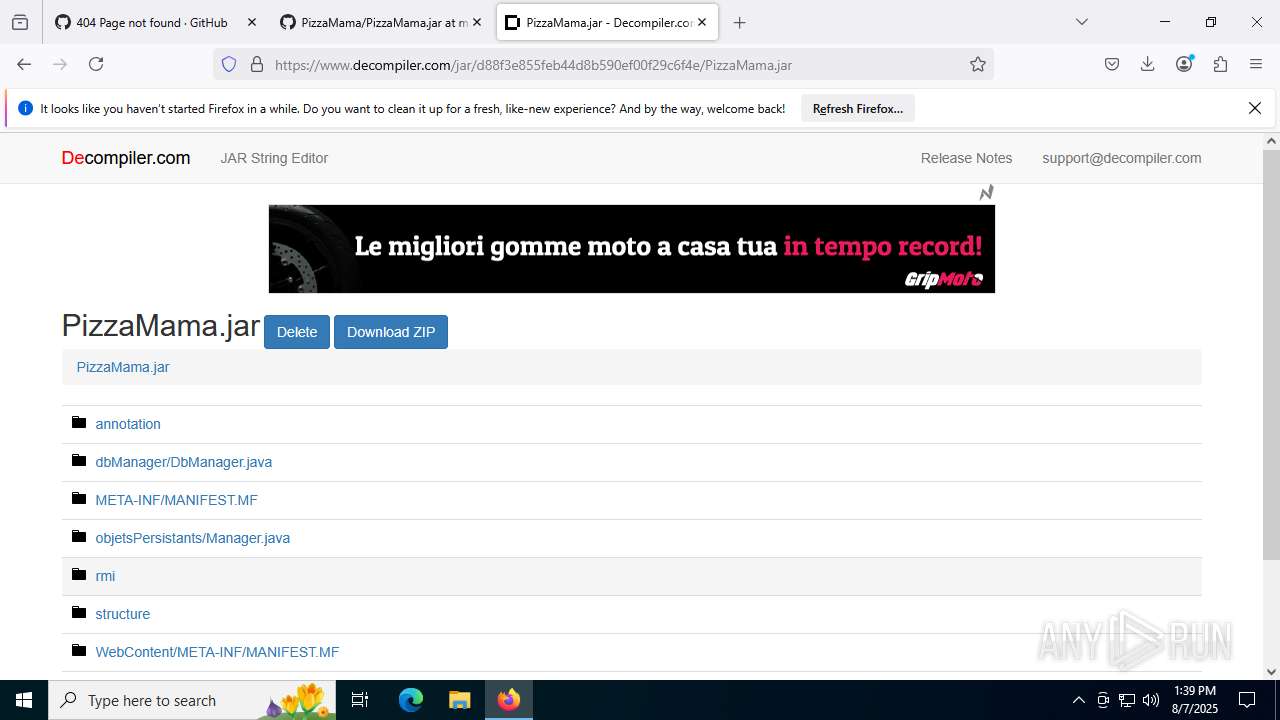Viewport: 1280px width, 720px height.
Task: Close the 404 Page not found tab
Action: click(251, 22)
